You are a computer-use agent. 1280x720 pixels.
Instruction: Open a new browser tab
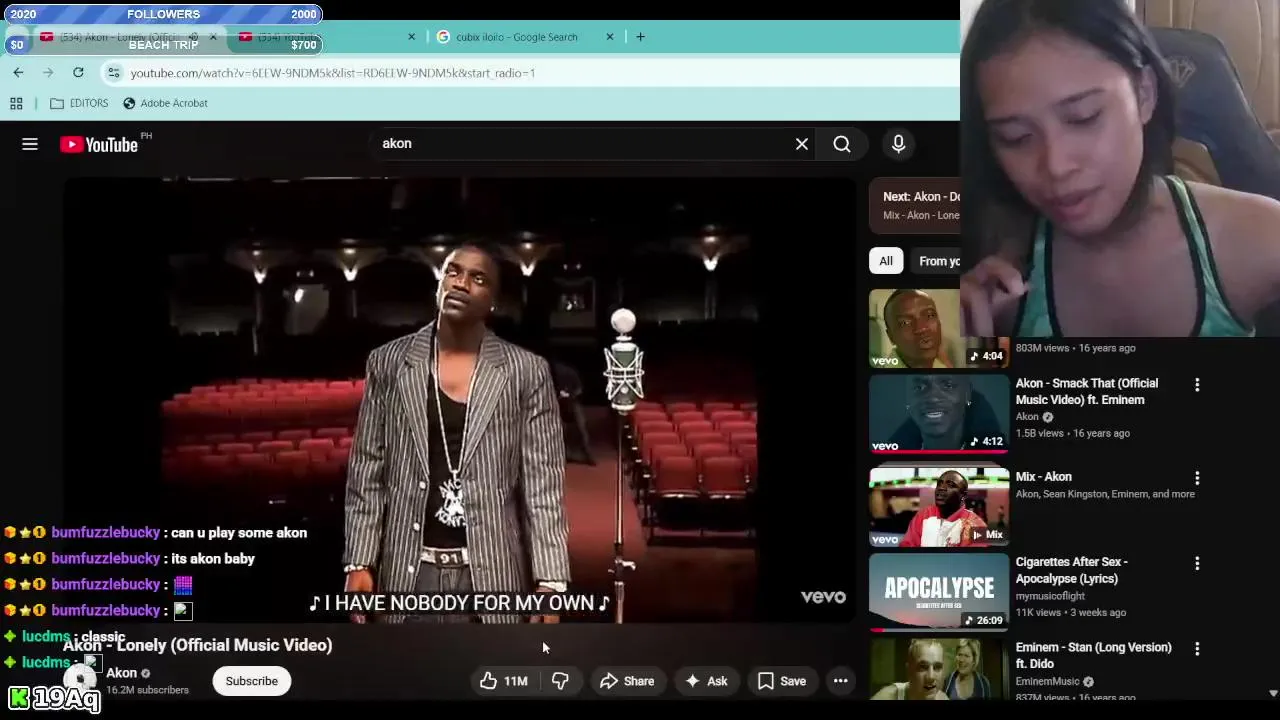click(640, 37)
